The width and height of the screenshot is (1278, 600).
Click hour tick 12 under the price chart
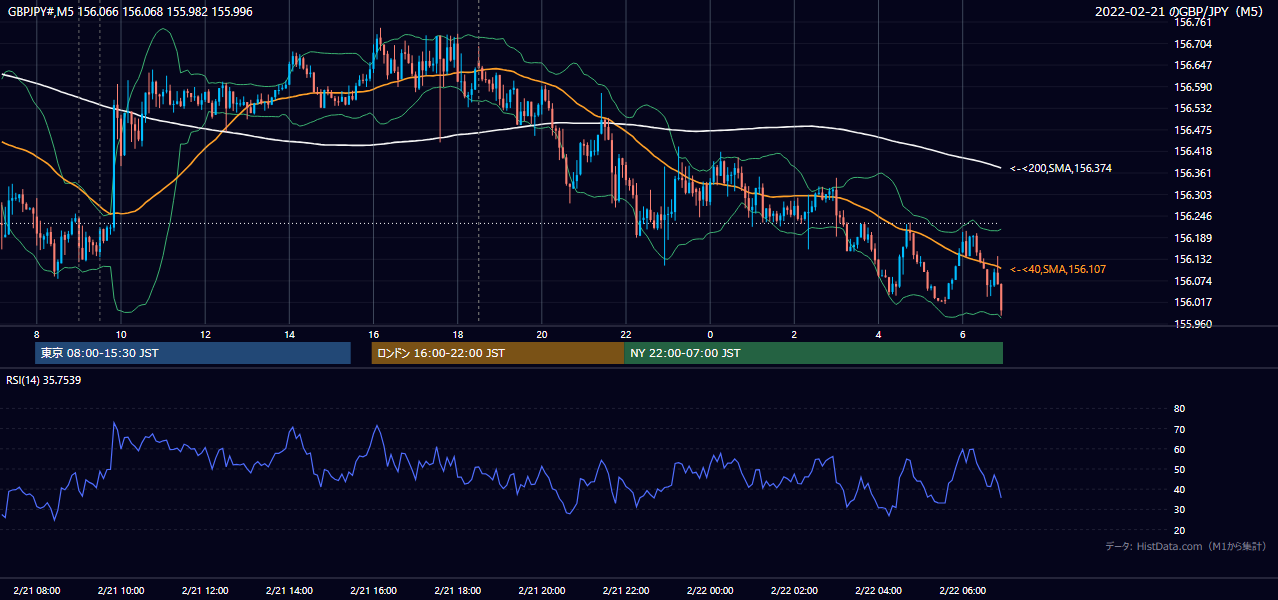pos(204,333)
